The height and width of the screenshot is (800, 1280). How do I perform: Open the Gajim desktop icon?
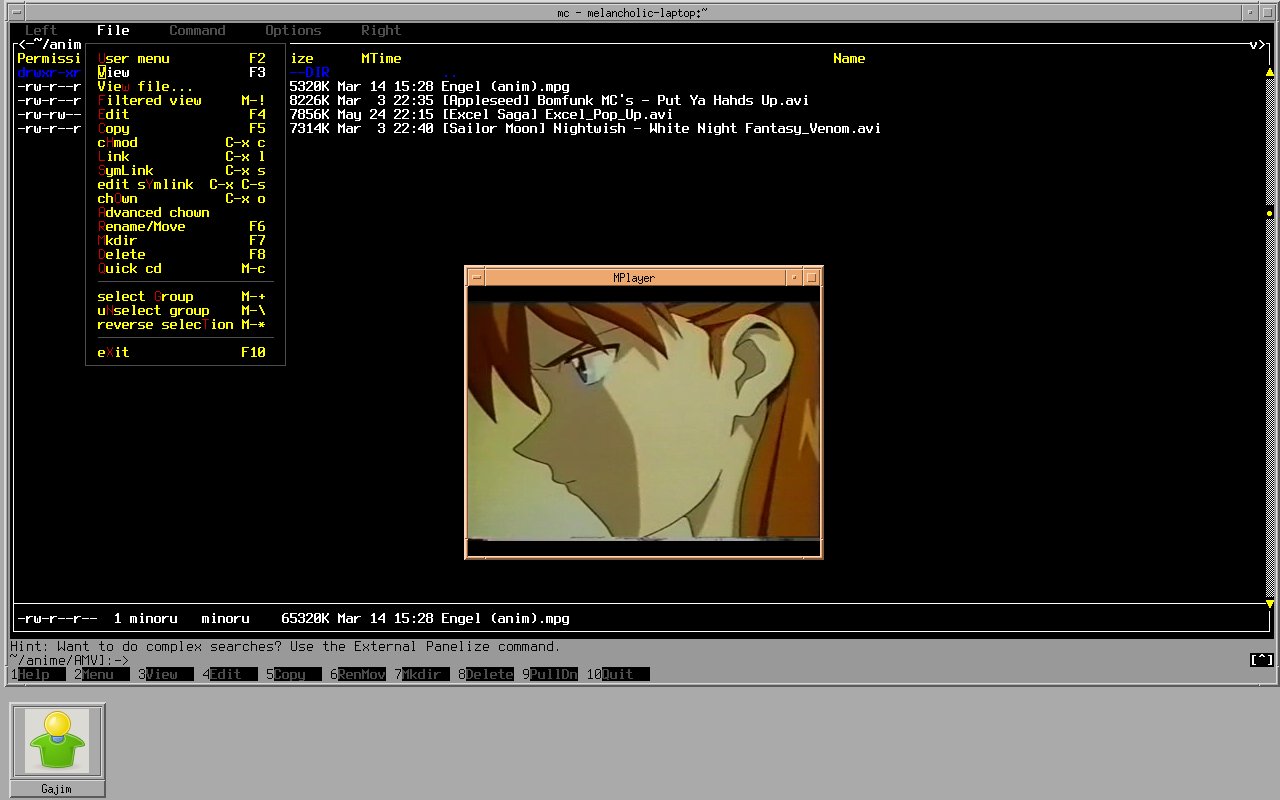click(58, 750)
